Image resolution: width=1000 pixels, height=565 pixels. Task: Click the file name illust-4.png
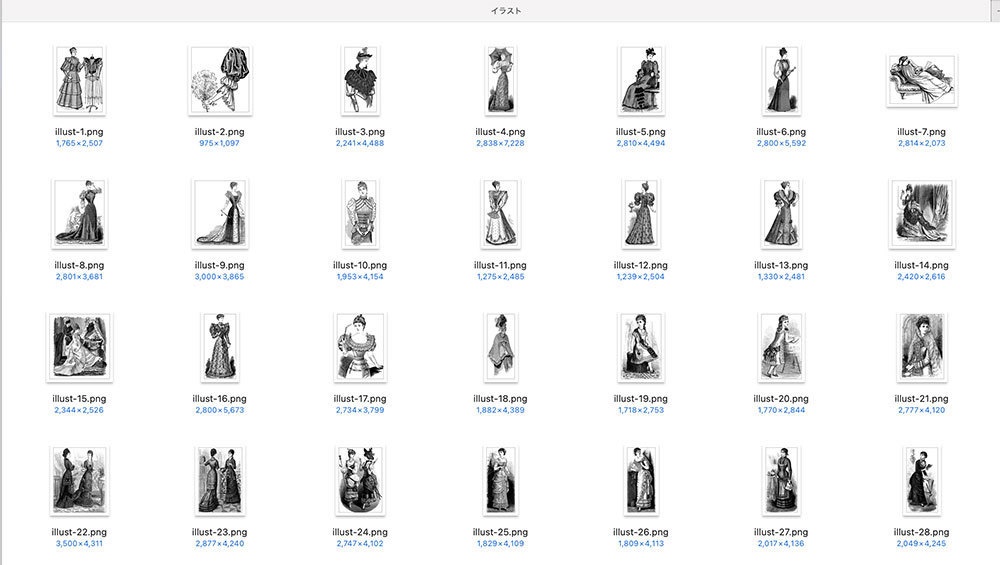pyautogui.click(x=501, y=132)
